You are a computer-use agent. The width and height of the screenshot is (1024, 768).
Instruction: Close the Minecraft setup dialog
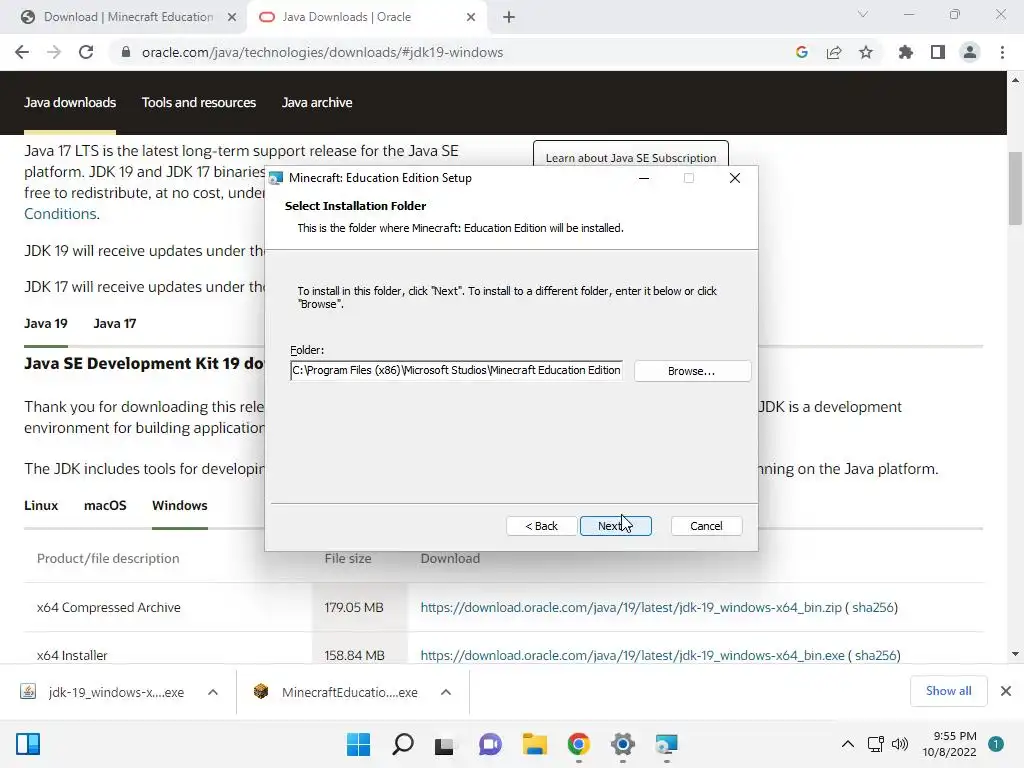point(735,178)
